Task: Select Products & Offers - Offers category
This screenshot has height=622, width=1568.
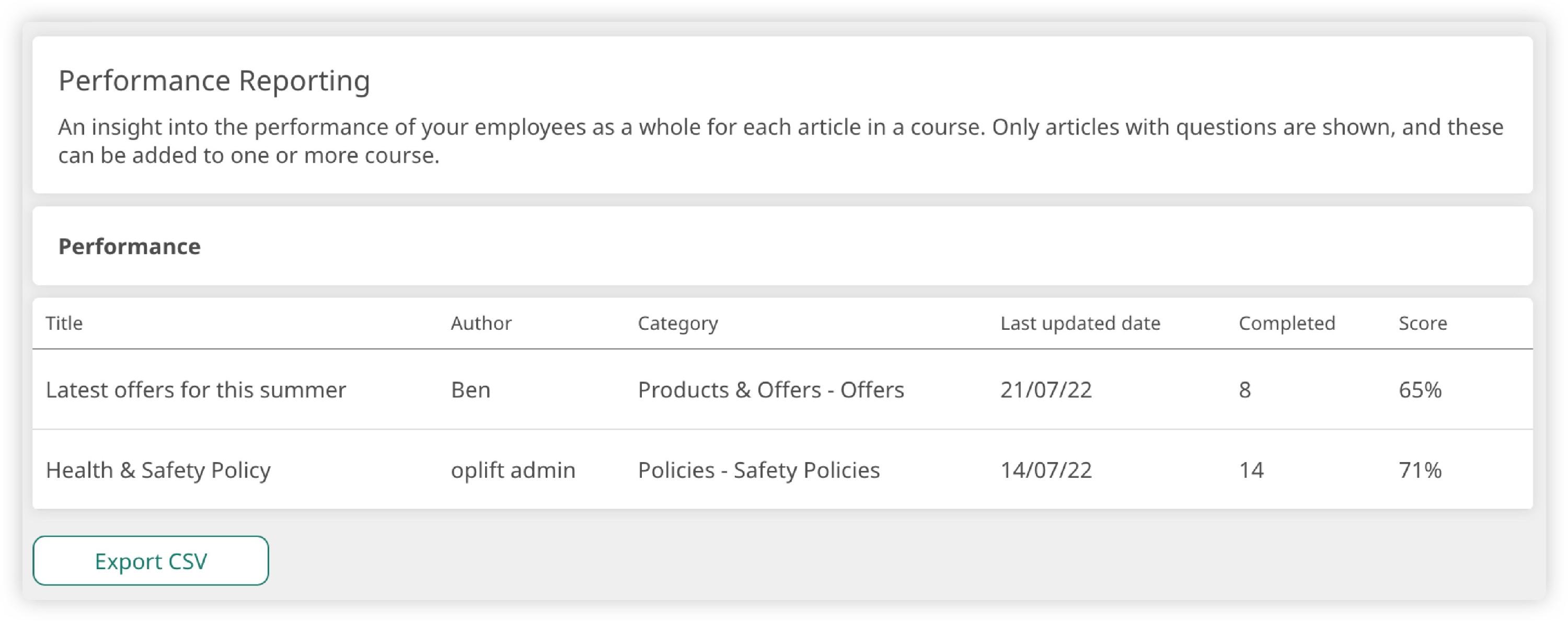Action: pyautogui.click(x=770, y=389)
